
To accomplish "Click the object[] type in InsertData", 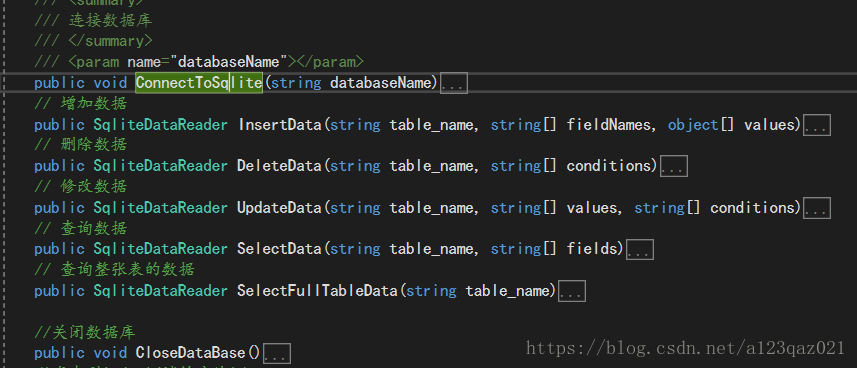I will (x=701, y=125).
